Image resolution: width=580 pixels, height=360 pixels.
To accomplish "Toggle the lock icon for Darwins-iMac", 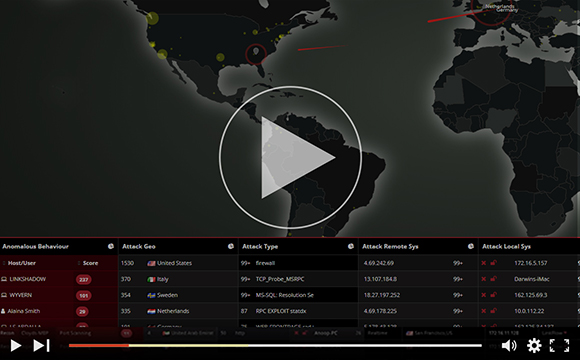I will tap(493, 279).
